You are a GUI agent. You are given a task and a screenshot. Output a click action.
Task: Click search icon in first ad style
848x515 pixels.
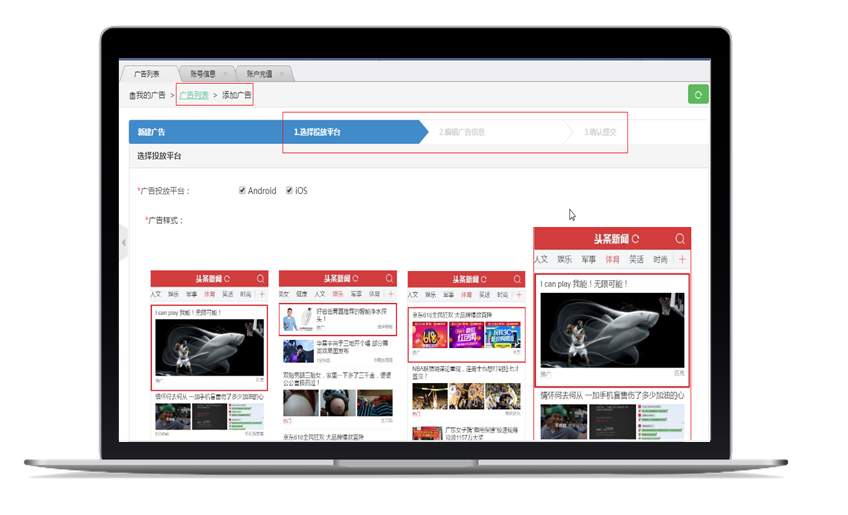[x=261, y=279]
